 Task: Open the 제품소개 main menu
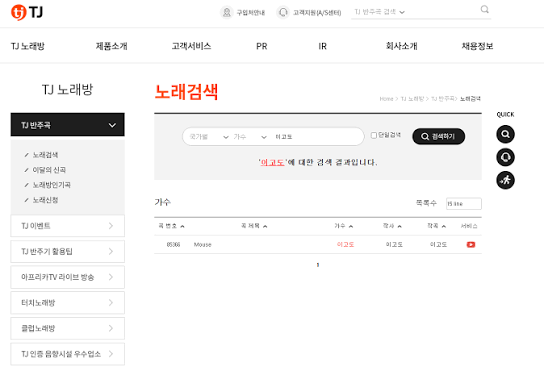click(x=111, y=46)
